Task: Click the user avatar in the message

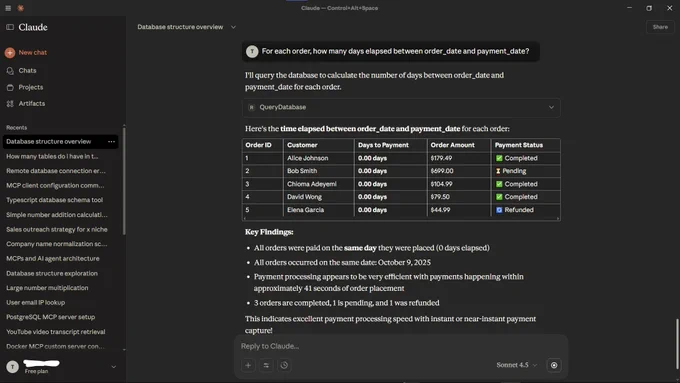Action: (252, 52)
